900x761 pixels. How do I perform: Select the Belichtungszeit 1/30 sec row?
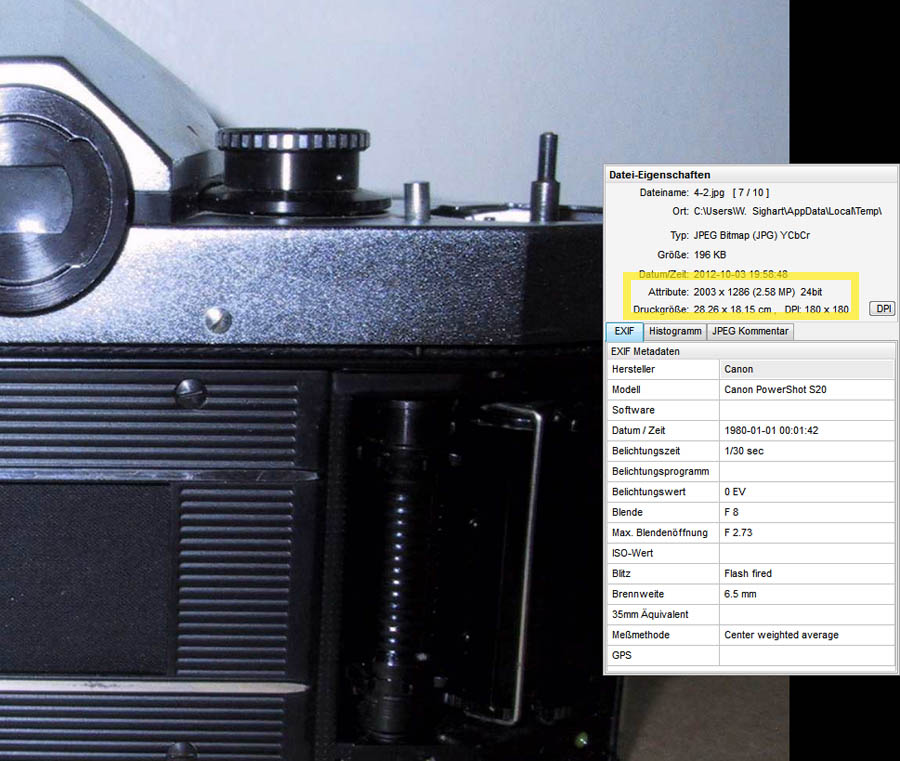point(750,451)
